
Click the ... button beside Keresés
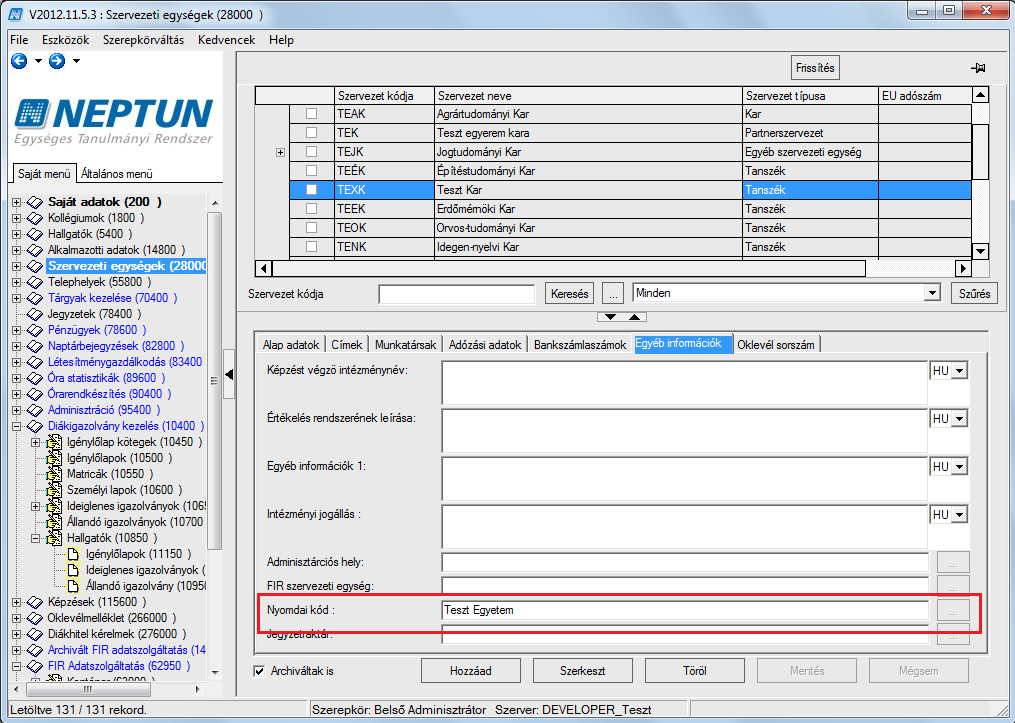point(612,294)
